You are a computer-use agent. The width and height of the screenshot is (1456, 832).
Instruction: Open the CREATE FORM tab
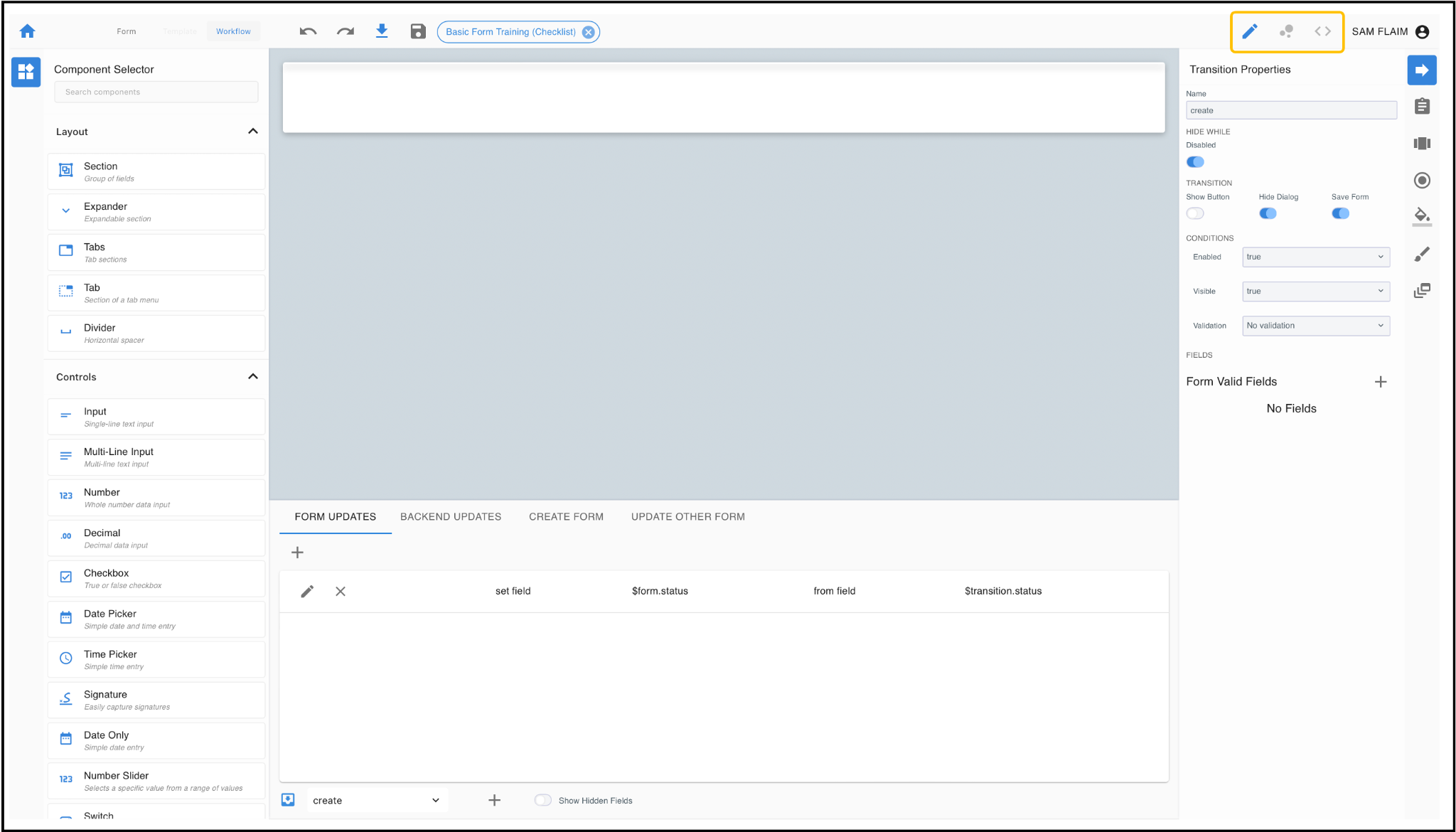pyautogui.click(x=566, y=517)
